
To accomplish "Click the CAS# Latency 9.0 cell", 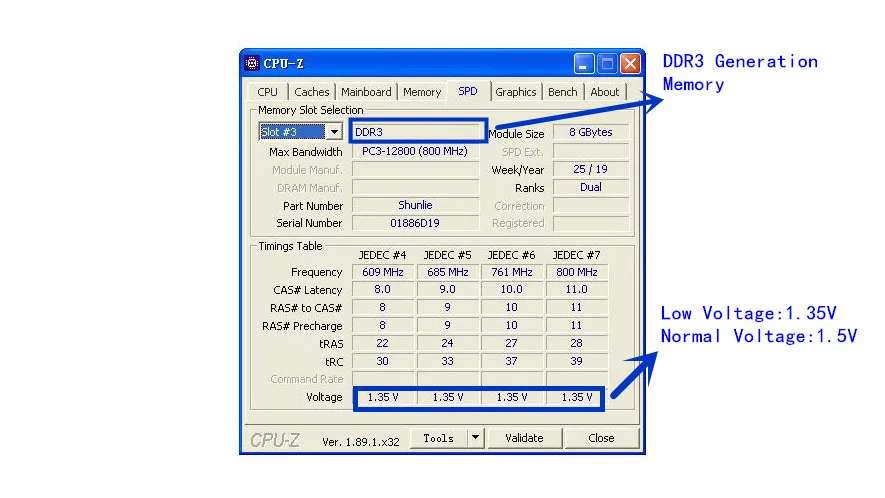I will tap(448, 290).
